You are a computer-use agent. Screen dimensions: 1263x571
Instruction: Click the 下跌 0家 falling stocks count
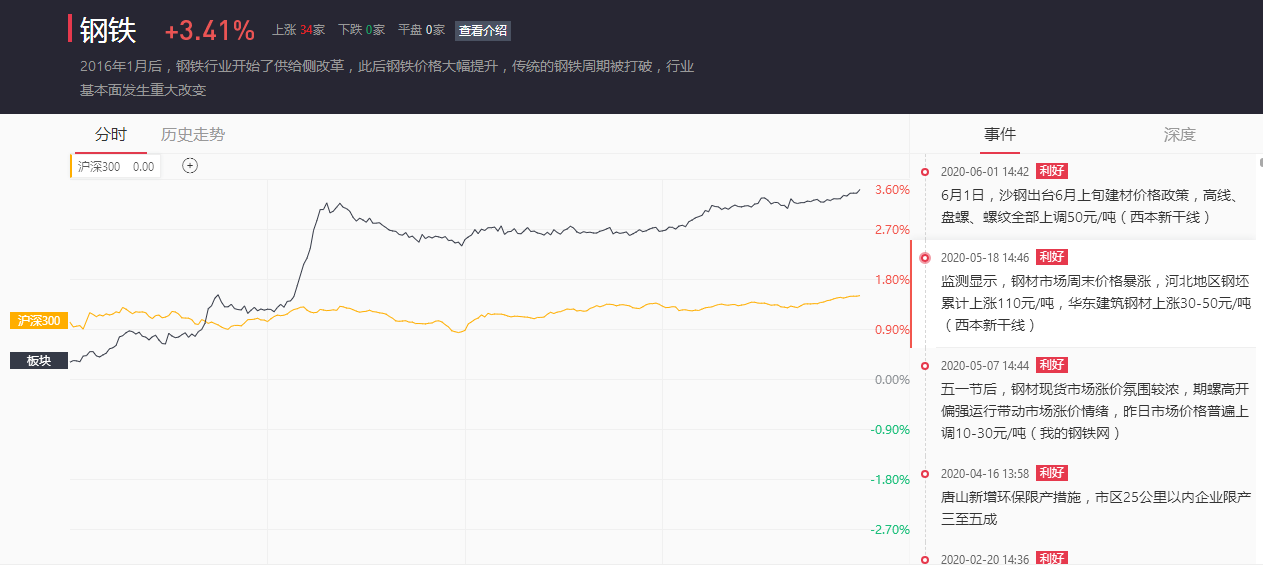361,30
